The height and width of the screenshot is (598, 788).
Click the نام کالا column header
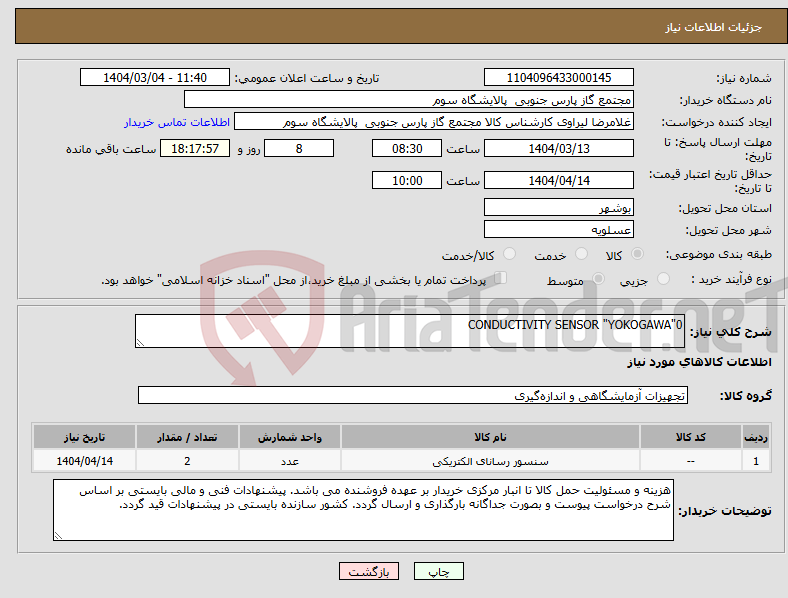coord(490,437)
